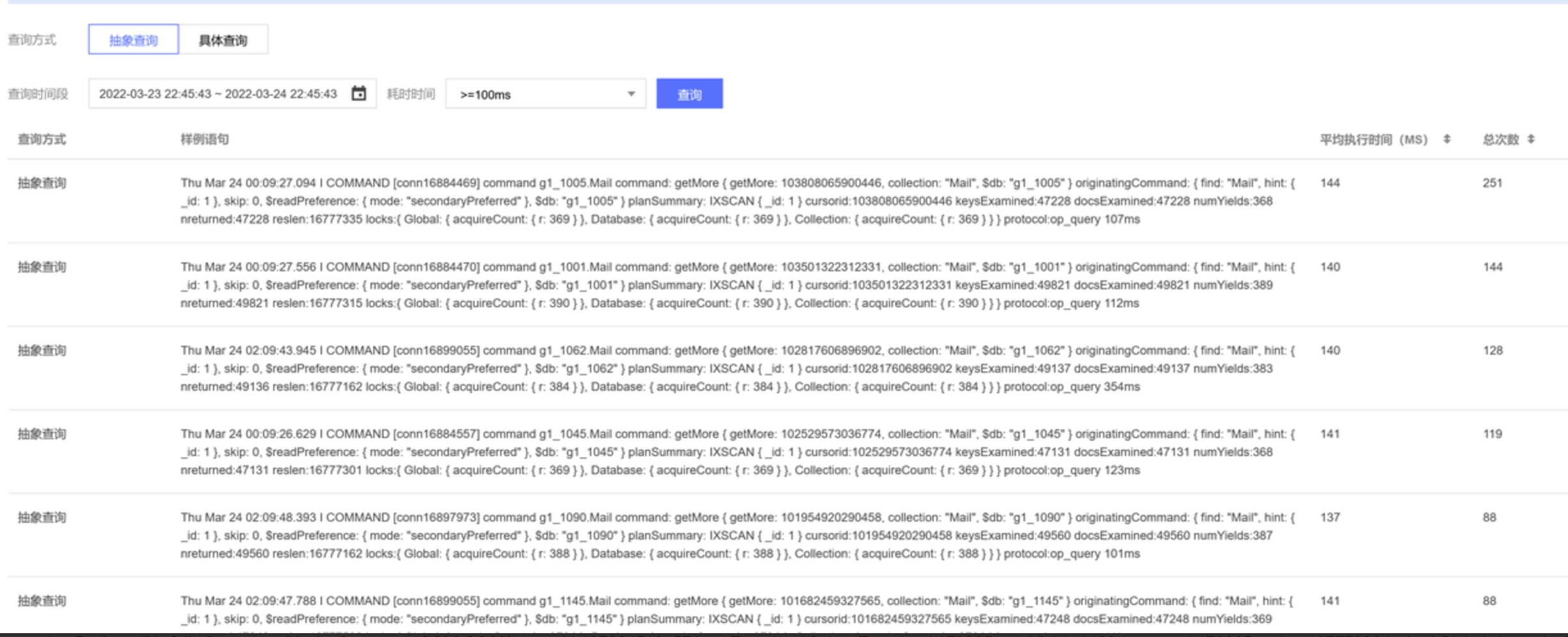1568x637 pixels.
Task: Click the 查询方式 column header
Action: pyautogui.click(x=42, y=139)
